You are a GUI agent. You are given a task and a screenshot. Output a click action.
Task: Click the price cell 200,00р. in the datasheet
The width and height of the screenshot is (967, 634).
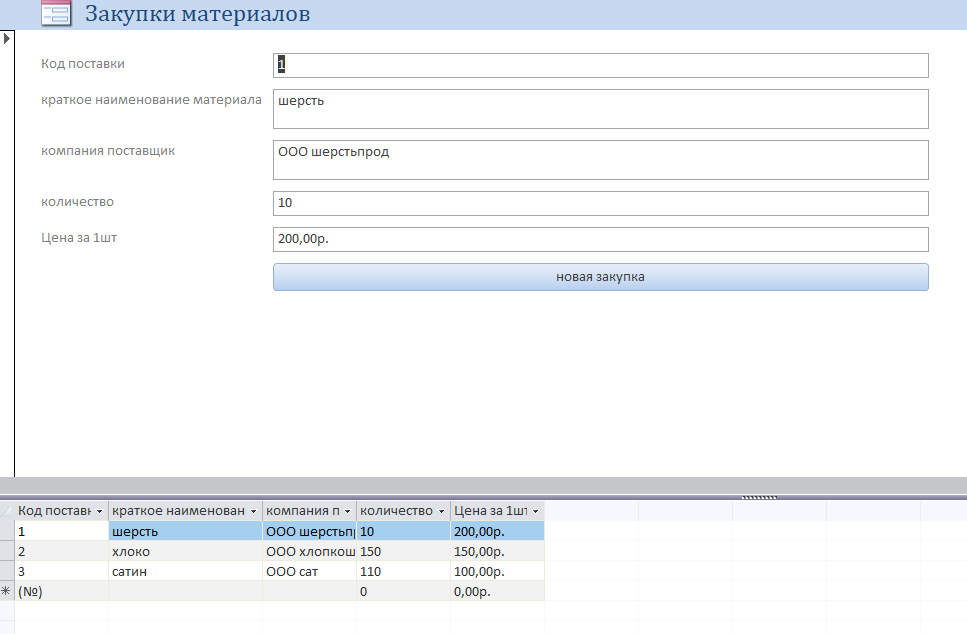coord(498,531)
